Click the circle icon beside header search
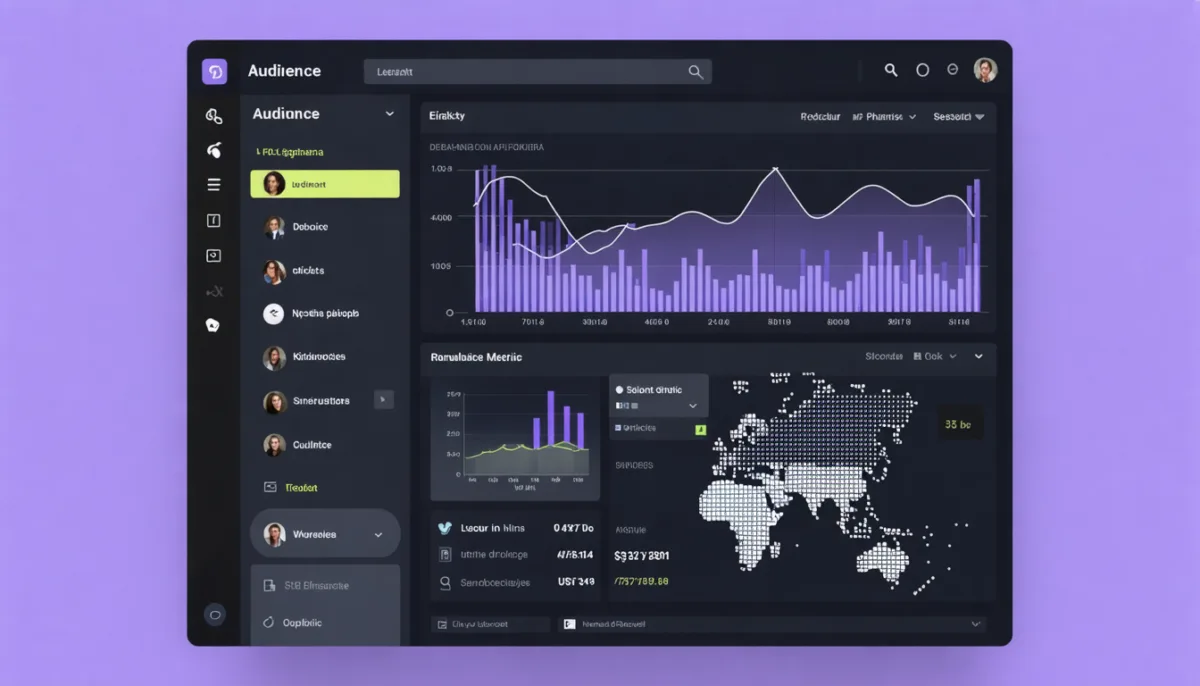This screenshot has height=686, width=1200. pyautogui.click(x=923, y=70)
